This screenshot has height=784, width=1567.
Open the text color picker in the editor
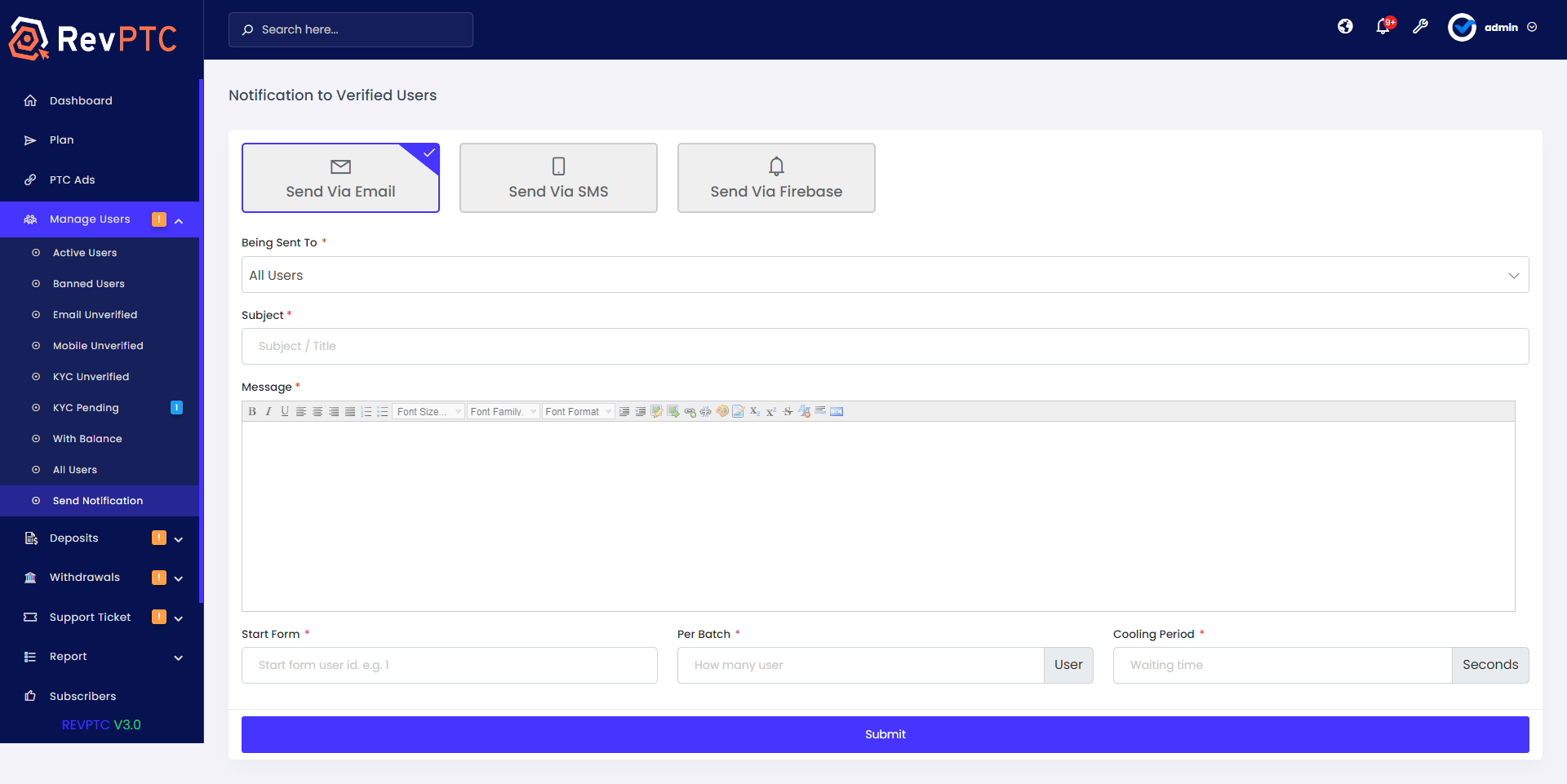click(x=722, y=411)
